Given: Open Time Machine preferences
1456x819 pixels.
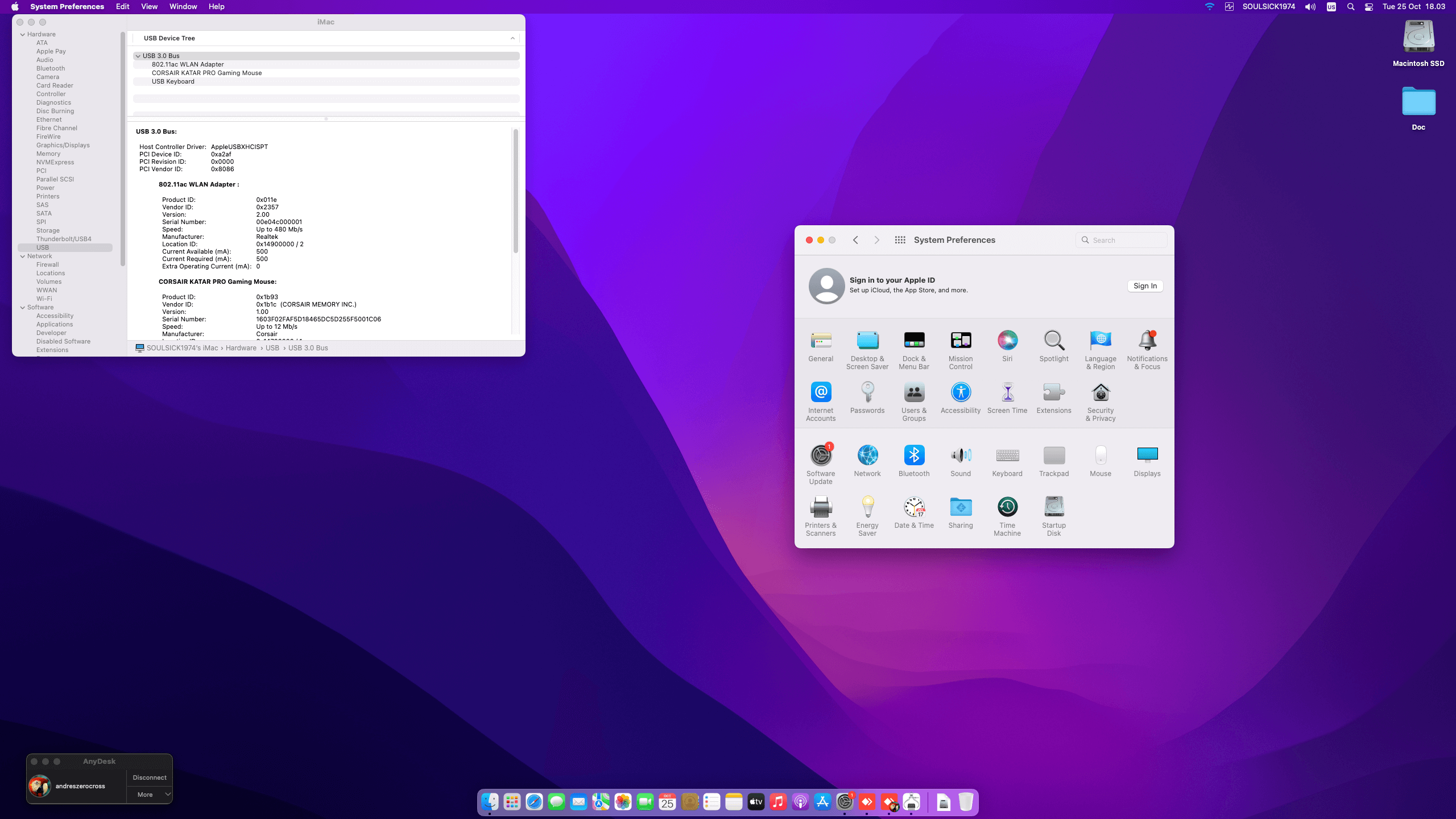Looking at the screenshot, I should coord(1007,516).
